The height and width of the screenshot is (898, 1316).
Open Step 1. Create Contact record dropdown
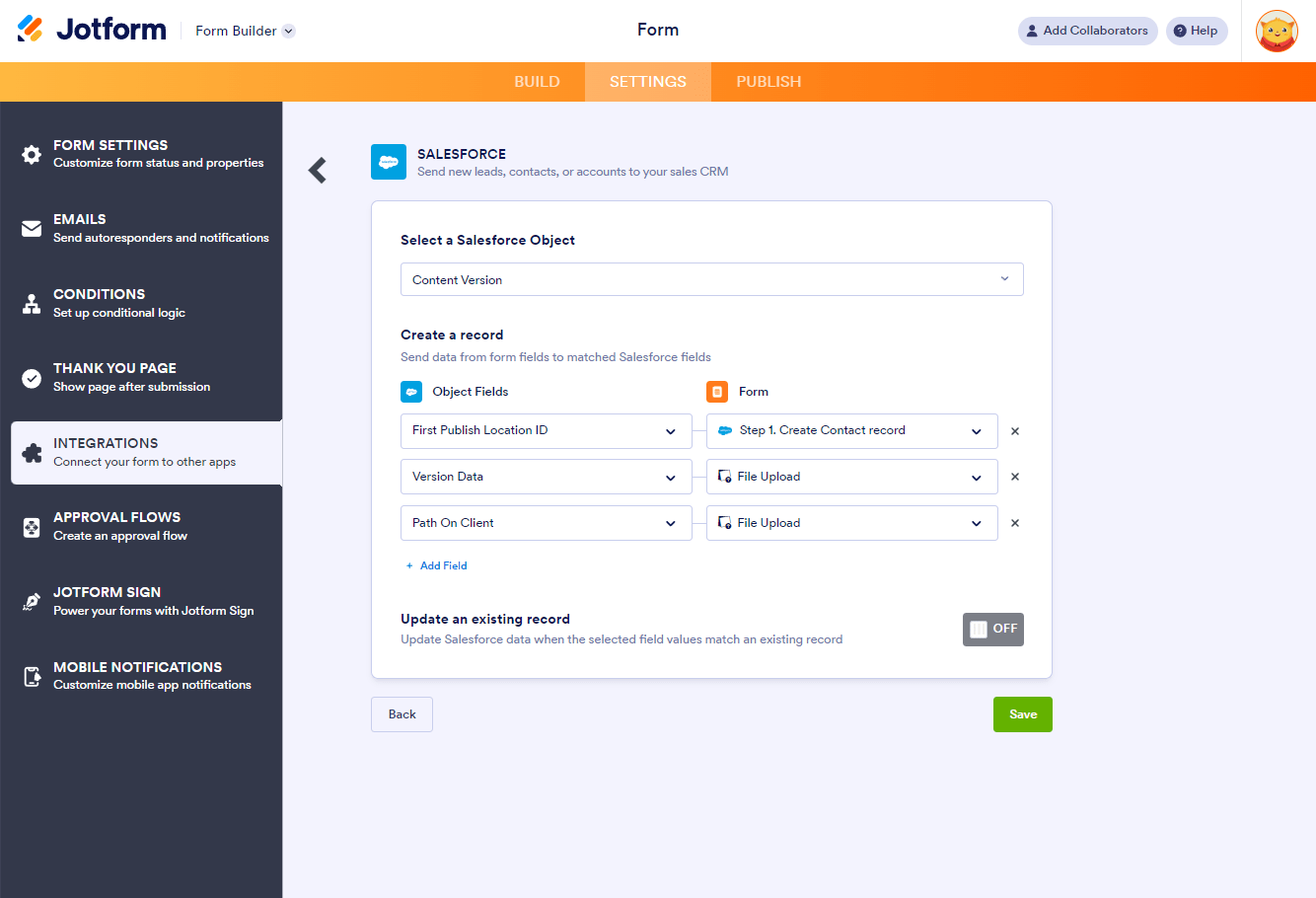851,431
